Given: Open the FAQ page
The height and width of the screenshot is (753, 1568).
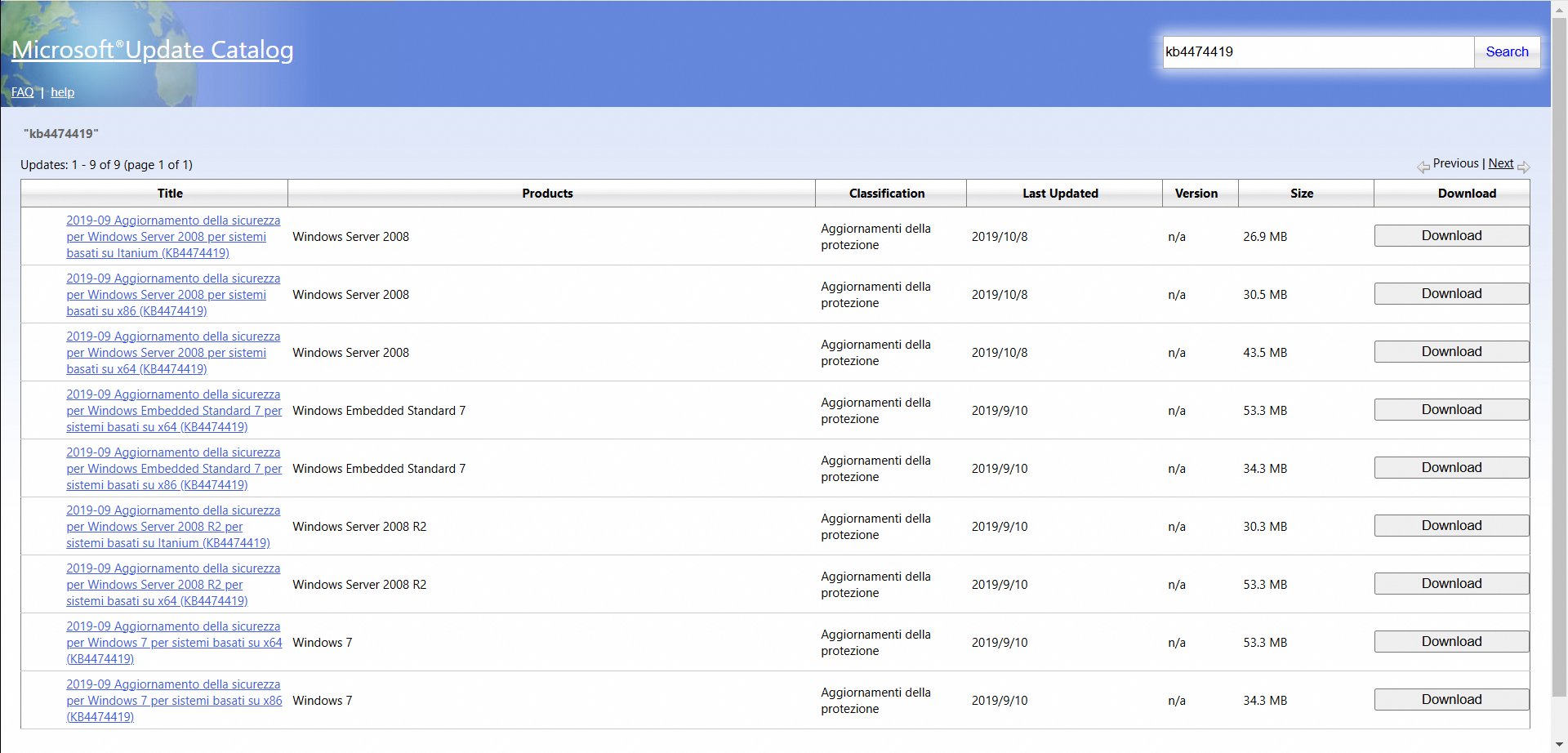Looking at the screenshot, I should click(22, 91).
